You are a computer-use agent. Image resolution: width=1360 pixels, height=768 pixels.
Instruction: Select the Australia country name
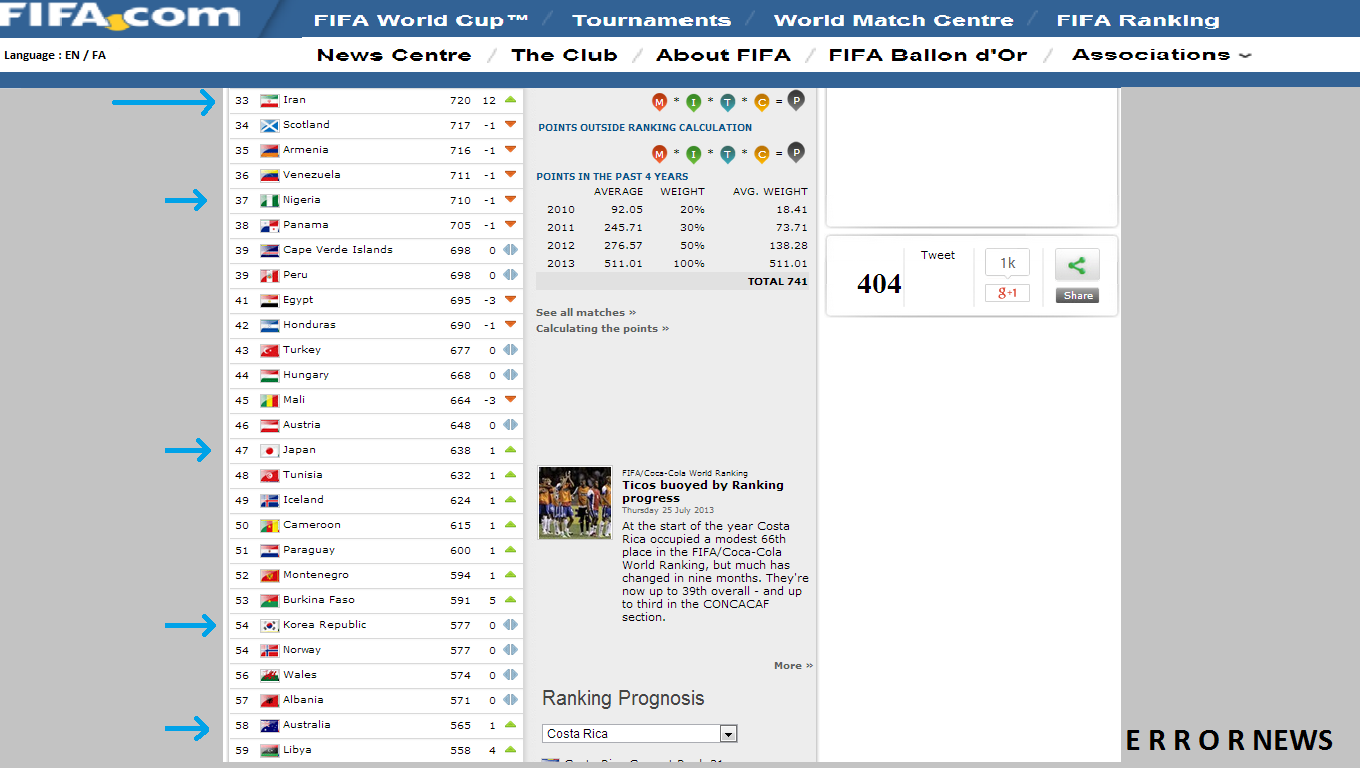(306, 725)
